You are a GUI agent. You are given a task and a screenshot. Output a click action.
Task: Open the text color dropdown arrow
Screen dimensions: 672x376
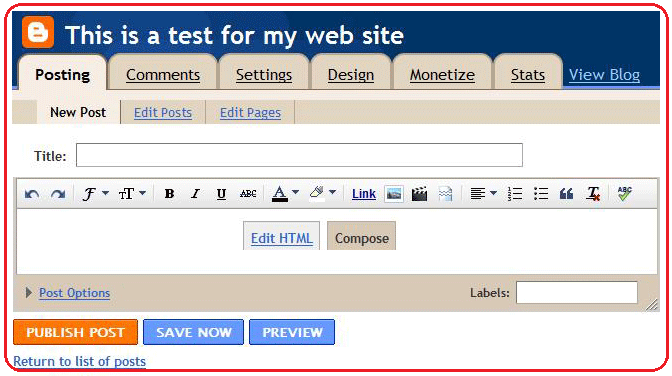[295, 193]
